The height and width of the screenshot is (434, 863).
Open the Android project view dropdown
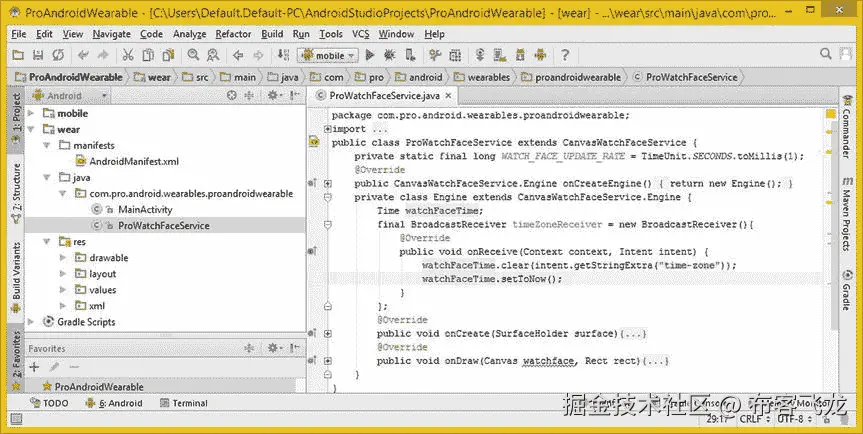pyautogui.click(x=70, y=96)
